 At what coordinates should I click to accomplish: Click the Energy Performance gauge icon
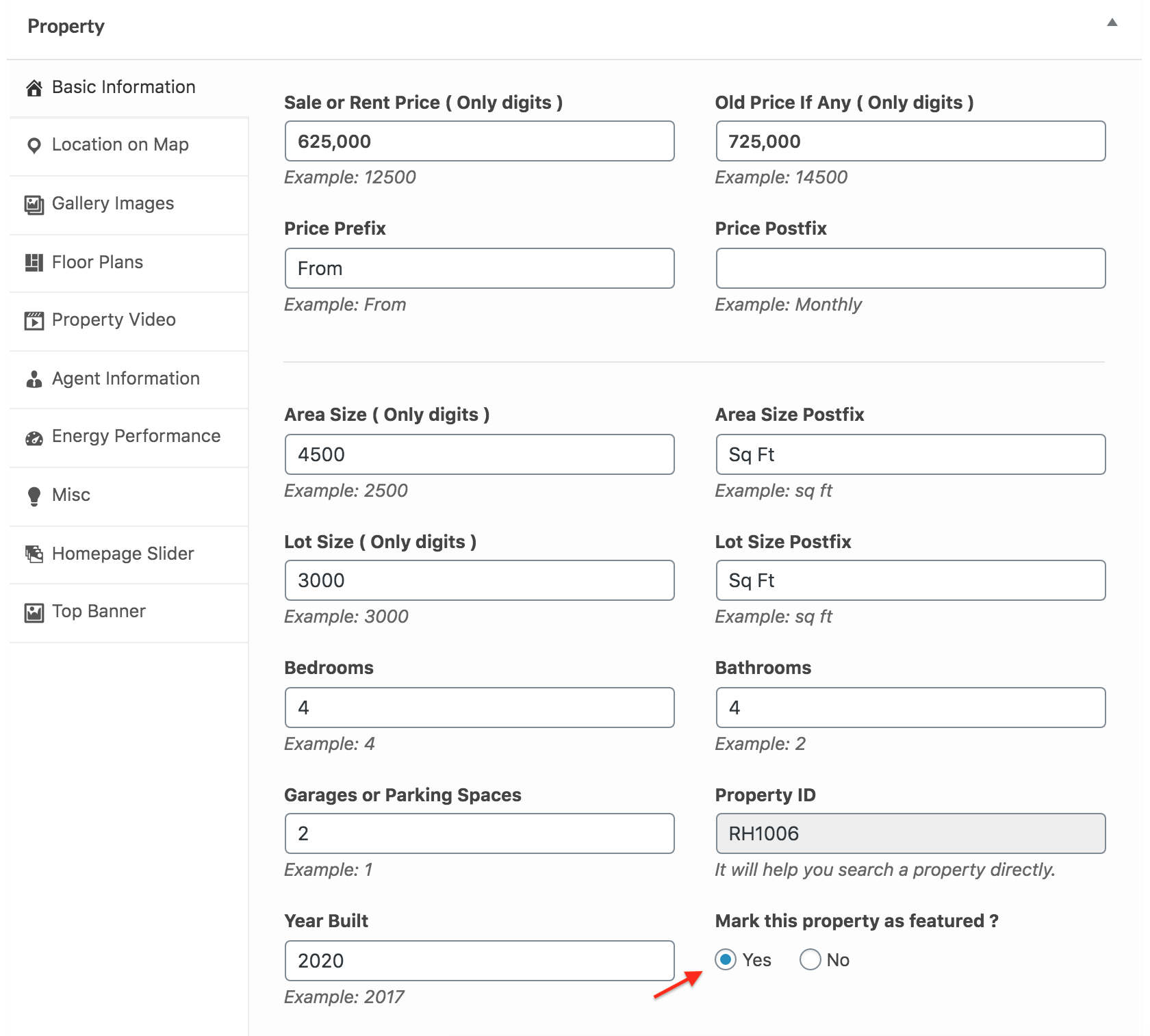tap(34, 438)
